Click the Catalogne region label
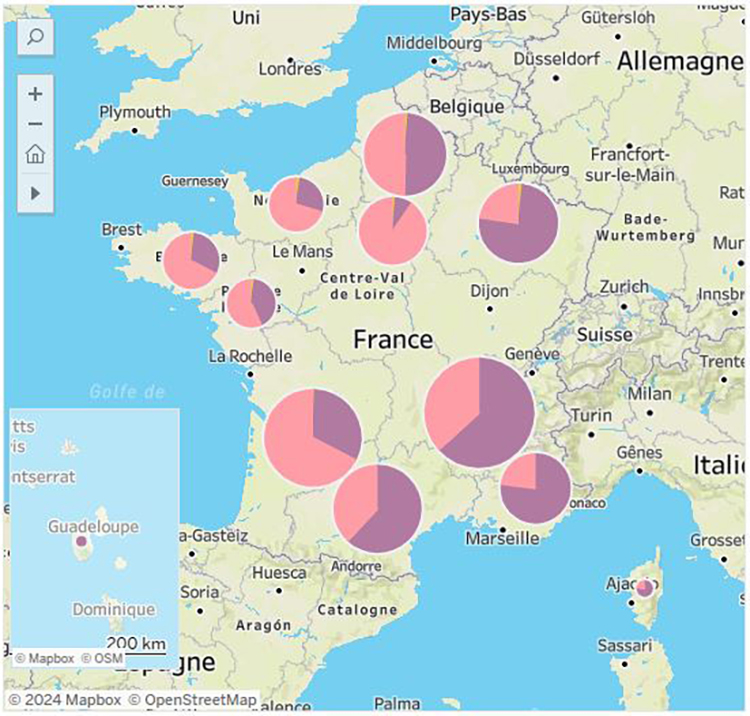 click(x=357, y=610)
